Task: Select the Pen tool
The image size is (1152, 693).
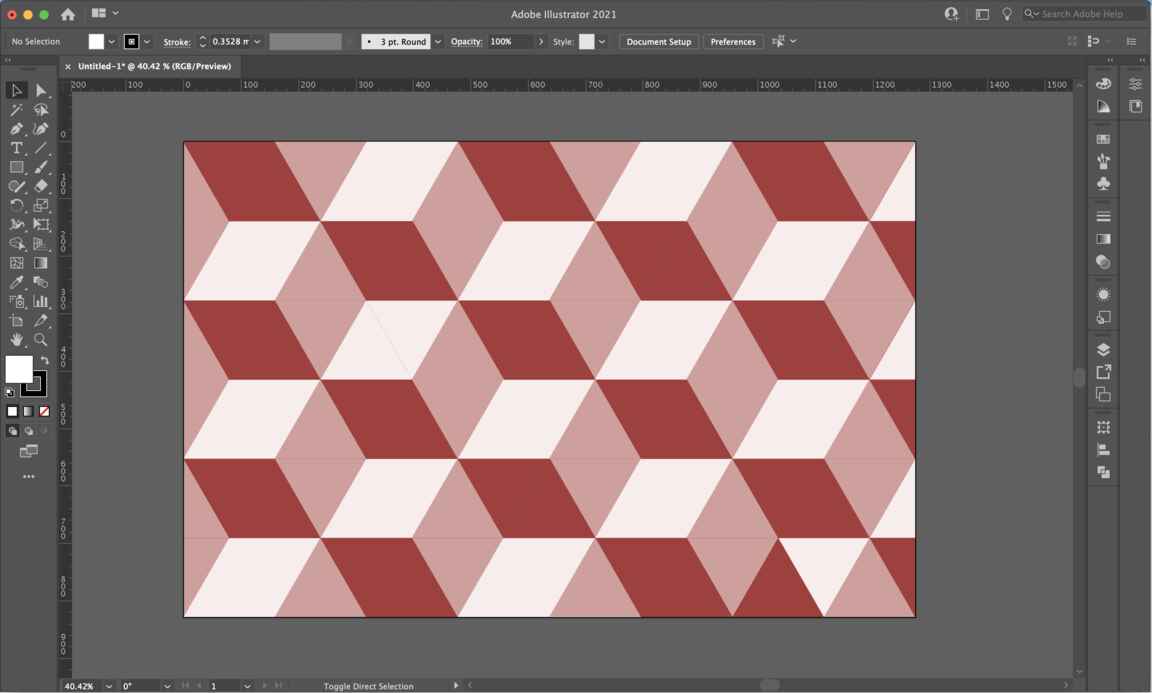Action: coord(16,129)
